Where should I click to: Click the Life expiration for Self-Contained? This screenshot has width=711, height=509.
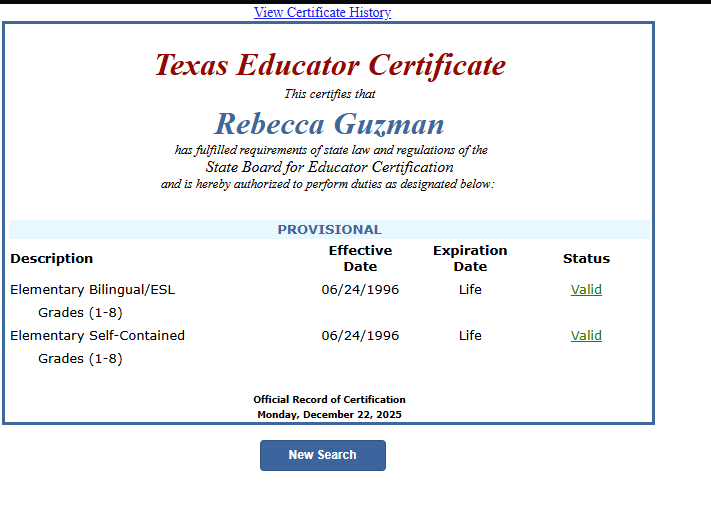point(470,335)
